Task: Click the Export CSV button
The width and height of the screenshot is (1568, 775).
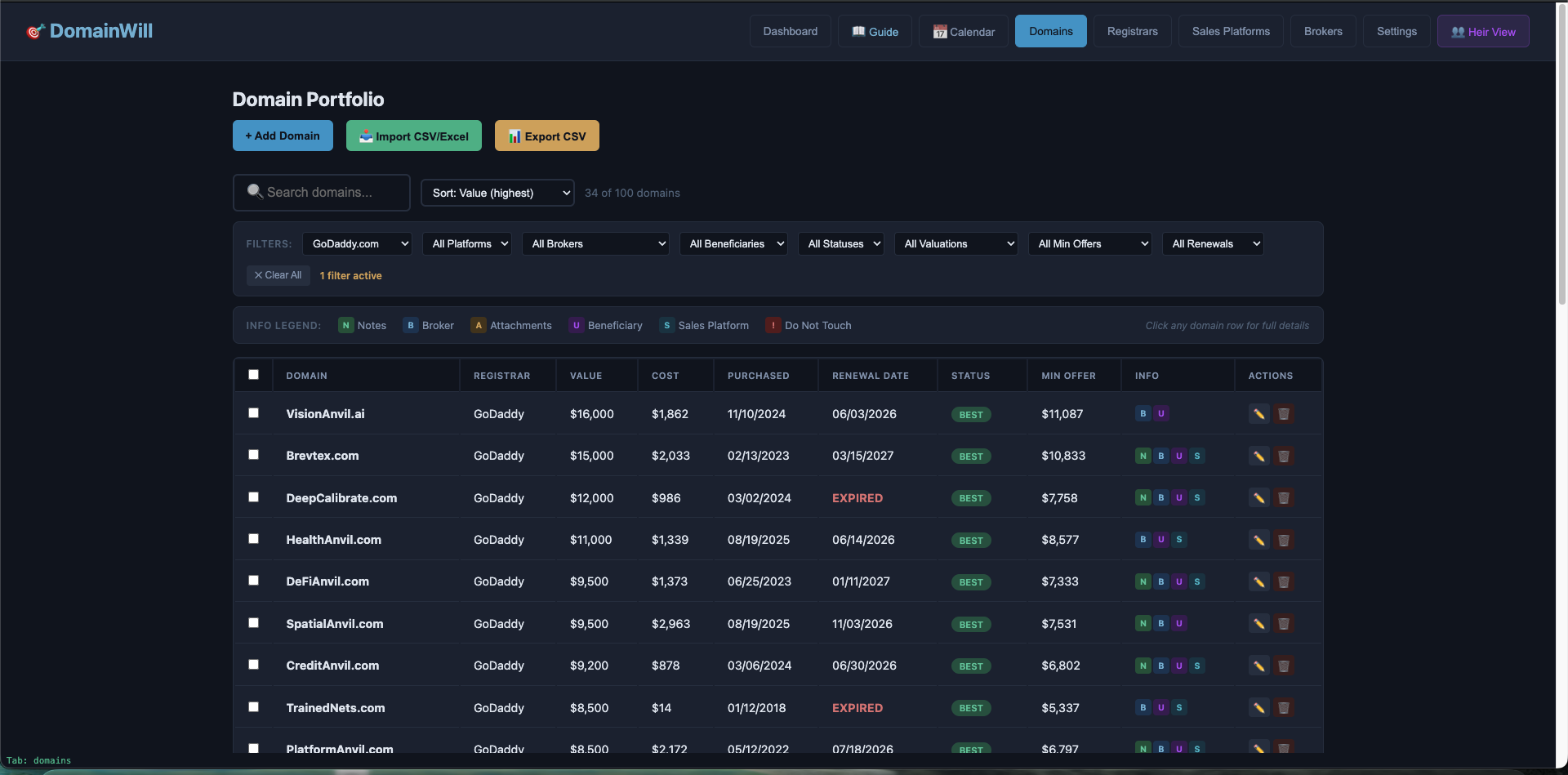Action: [x=546, y=136]
